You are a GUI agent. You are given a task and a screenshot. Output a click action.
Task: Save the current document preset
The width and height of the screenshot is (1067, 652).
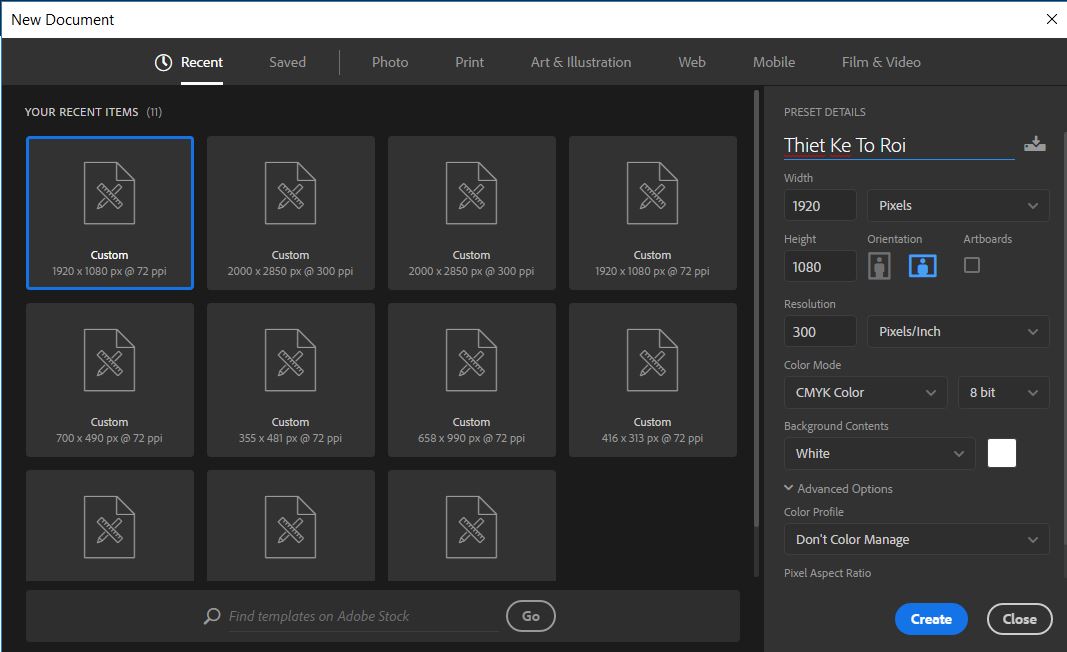1035,143
